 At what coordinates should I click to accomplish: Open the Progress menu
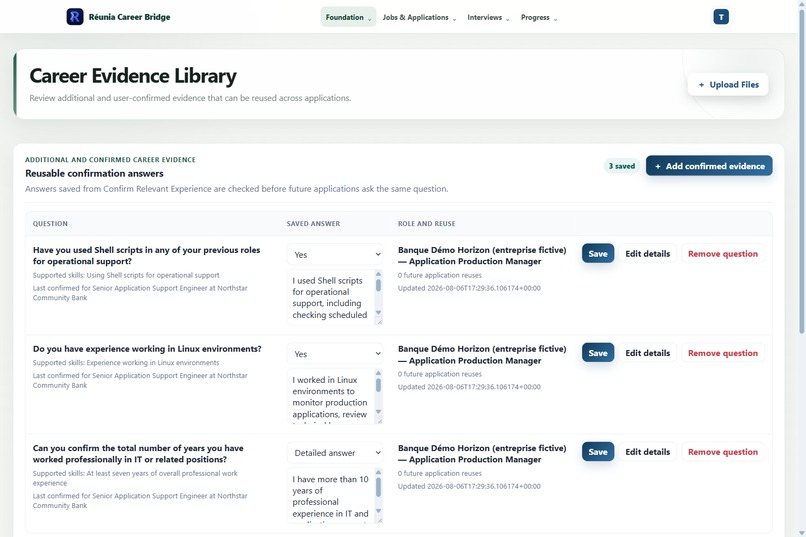[x=539, y=17]
